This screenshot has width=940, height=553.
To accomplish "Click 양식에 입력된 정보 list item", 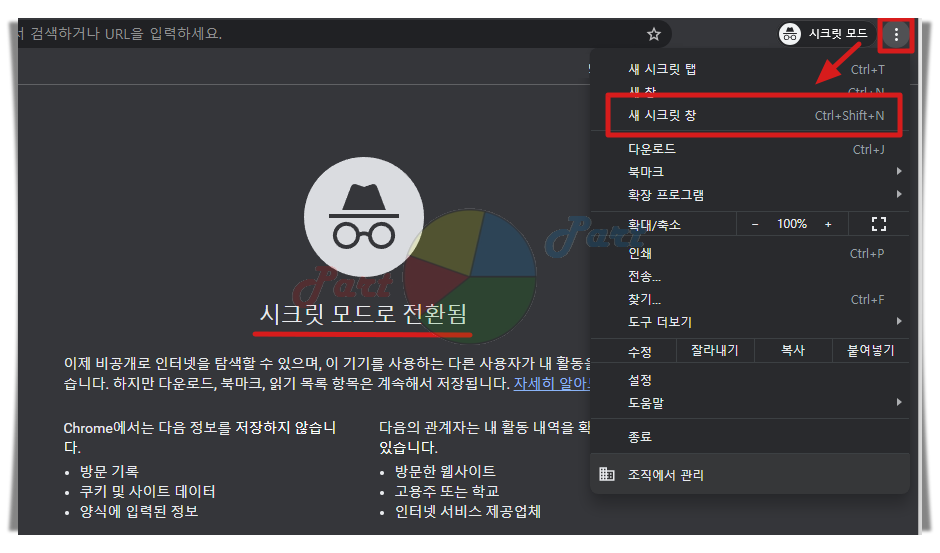I will pos(139,512).
